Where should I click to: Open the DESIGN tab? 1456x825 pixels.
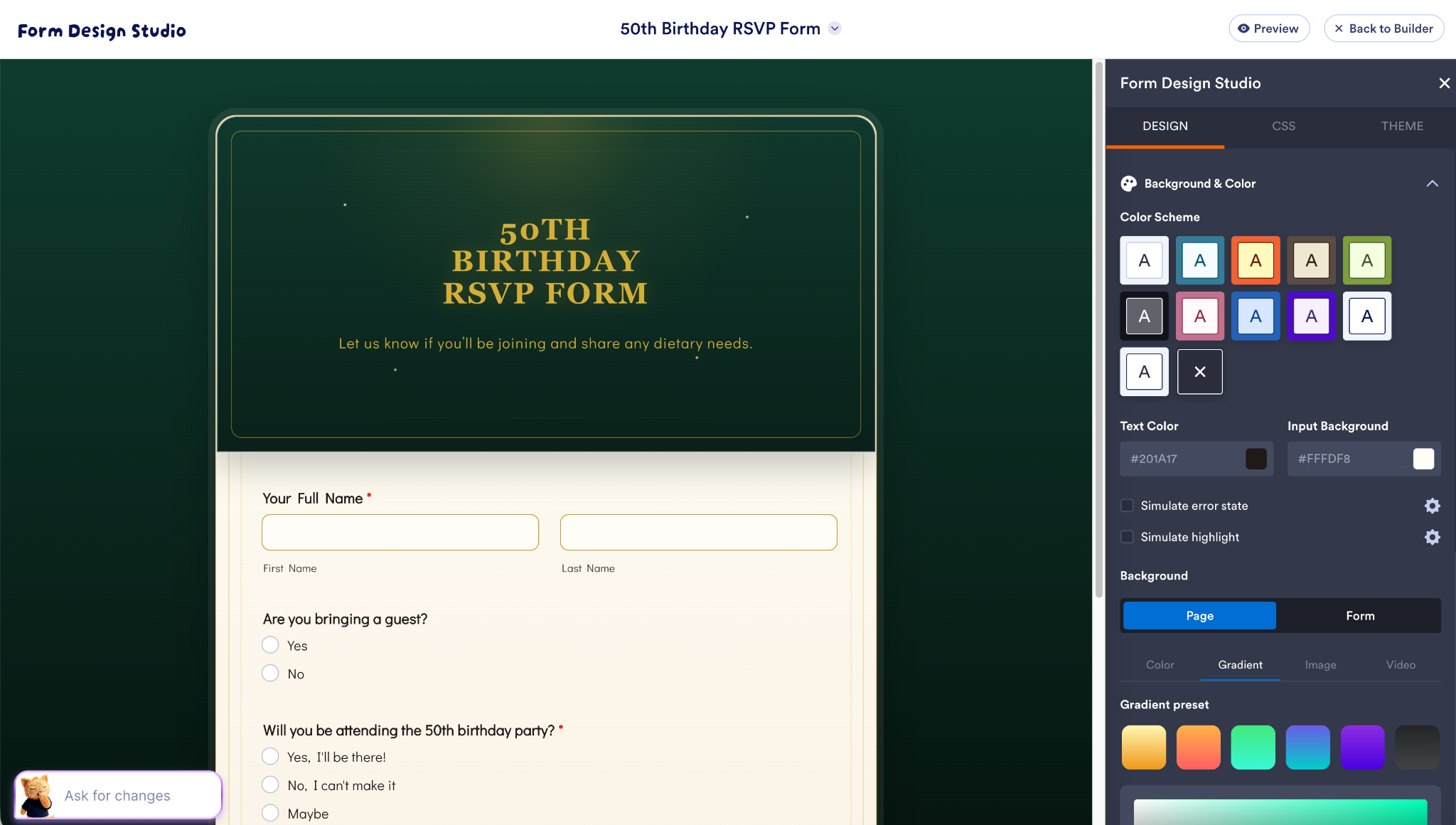point(1165,126)
